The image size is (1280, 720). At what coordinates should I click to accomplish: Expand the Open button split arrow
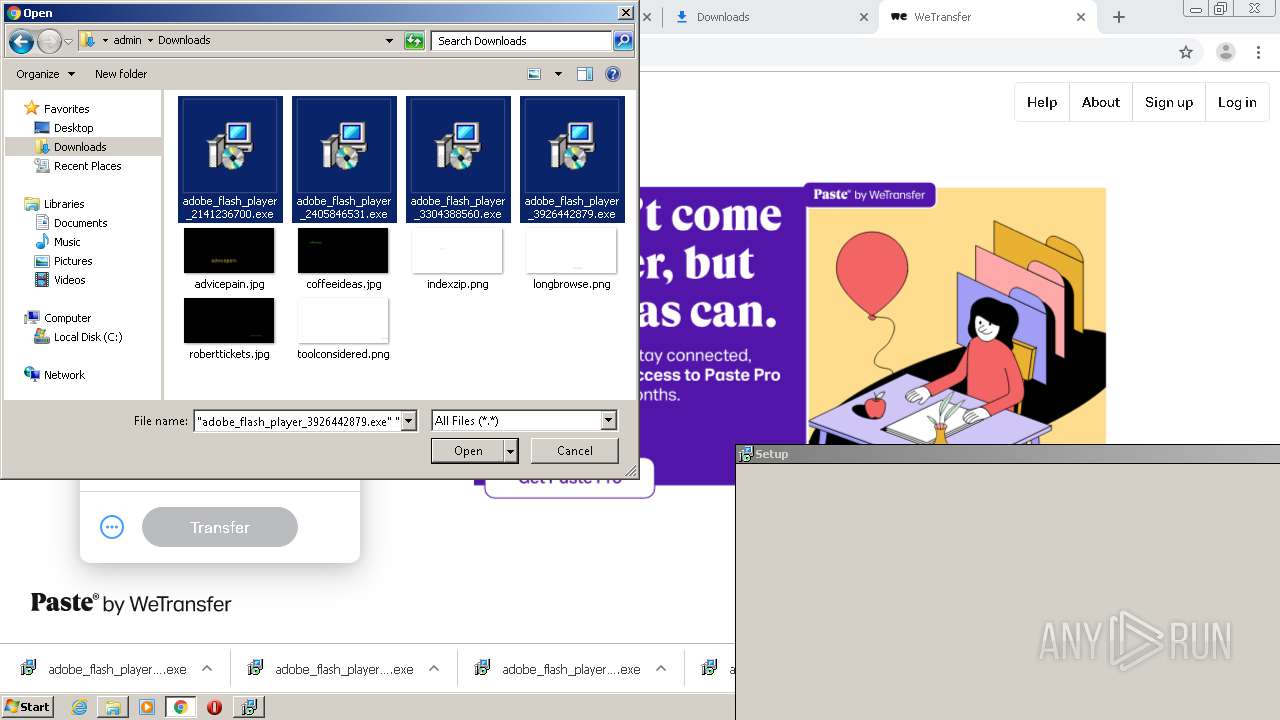pos(511,451)
